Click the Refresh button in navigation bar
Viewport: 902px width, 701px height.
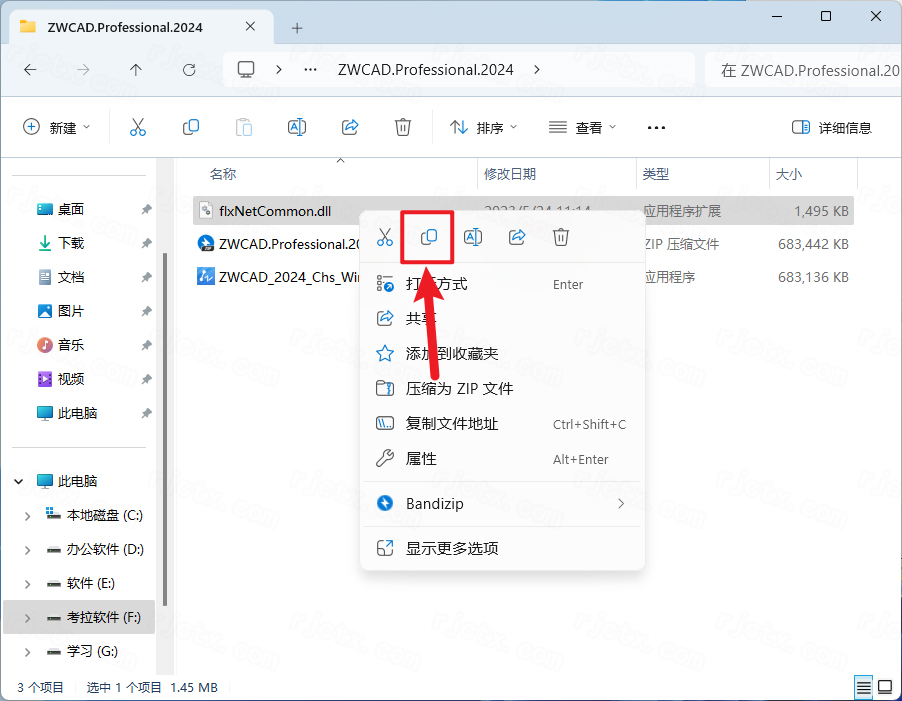coord(189,70)
